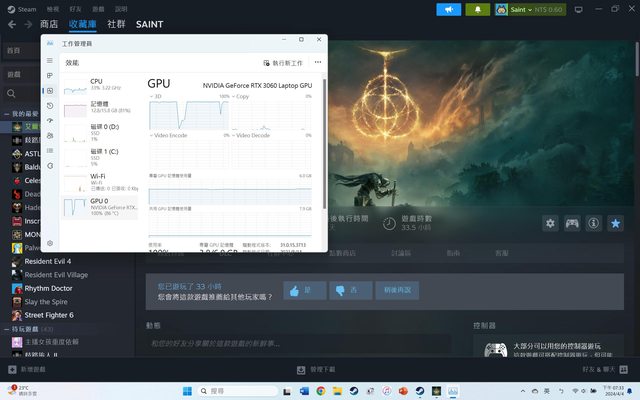
Task: Open the game settings gear icon
Action: (550, 223)
